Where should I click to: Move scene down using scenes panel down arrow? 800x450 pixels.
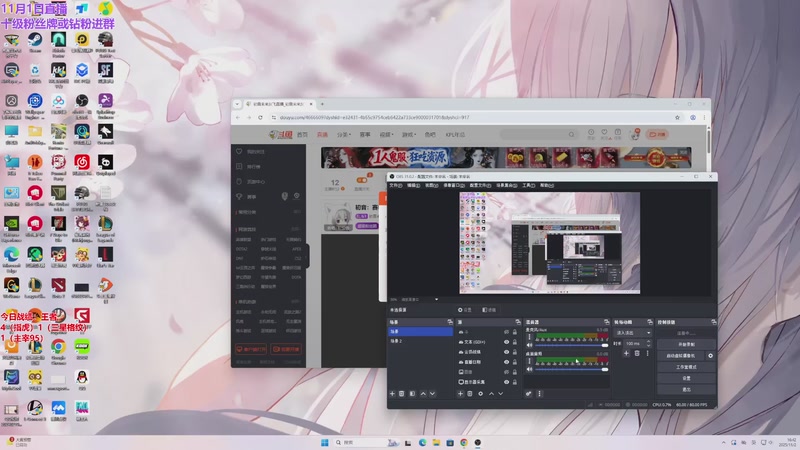tap(432, 394)
